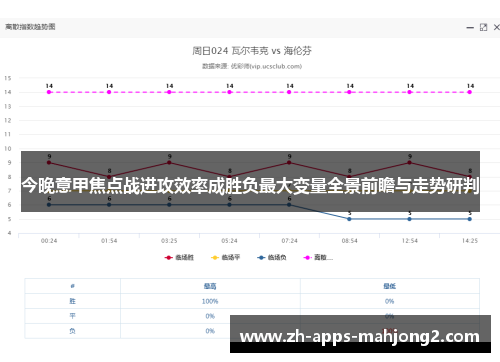Toggle the magenta dashed legend series

click(x=318, y=257)
